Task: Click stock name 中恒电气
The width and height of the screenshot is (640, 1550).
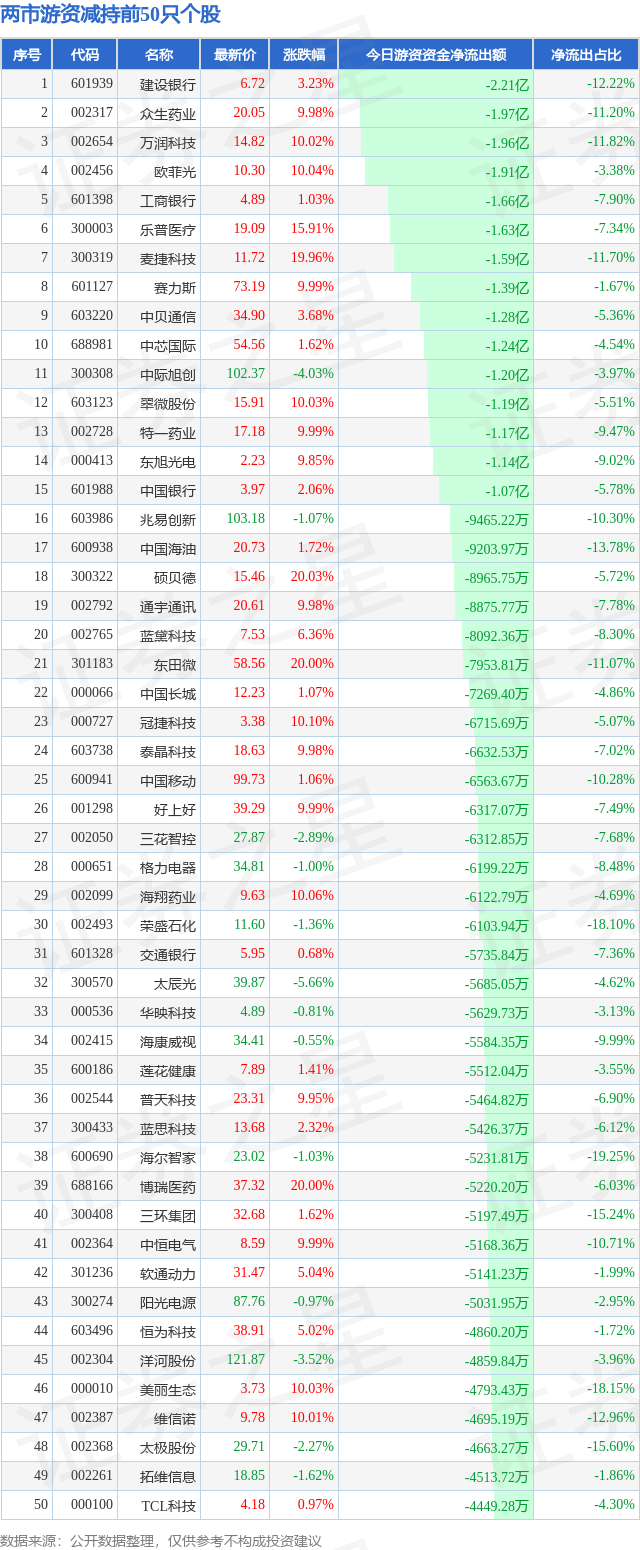Action: click(x=168, y=1245)
